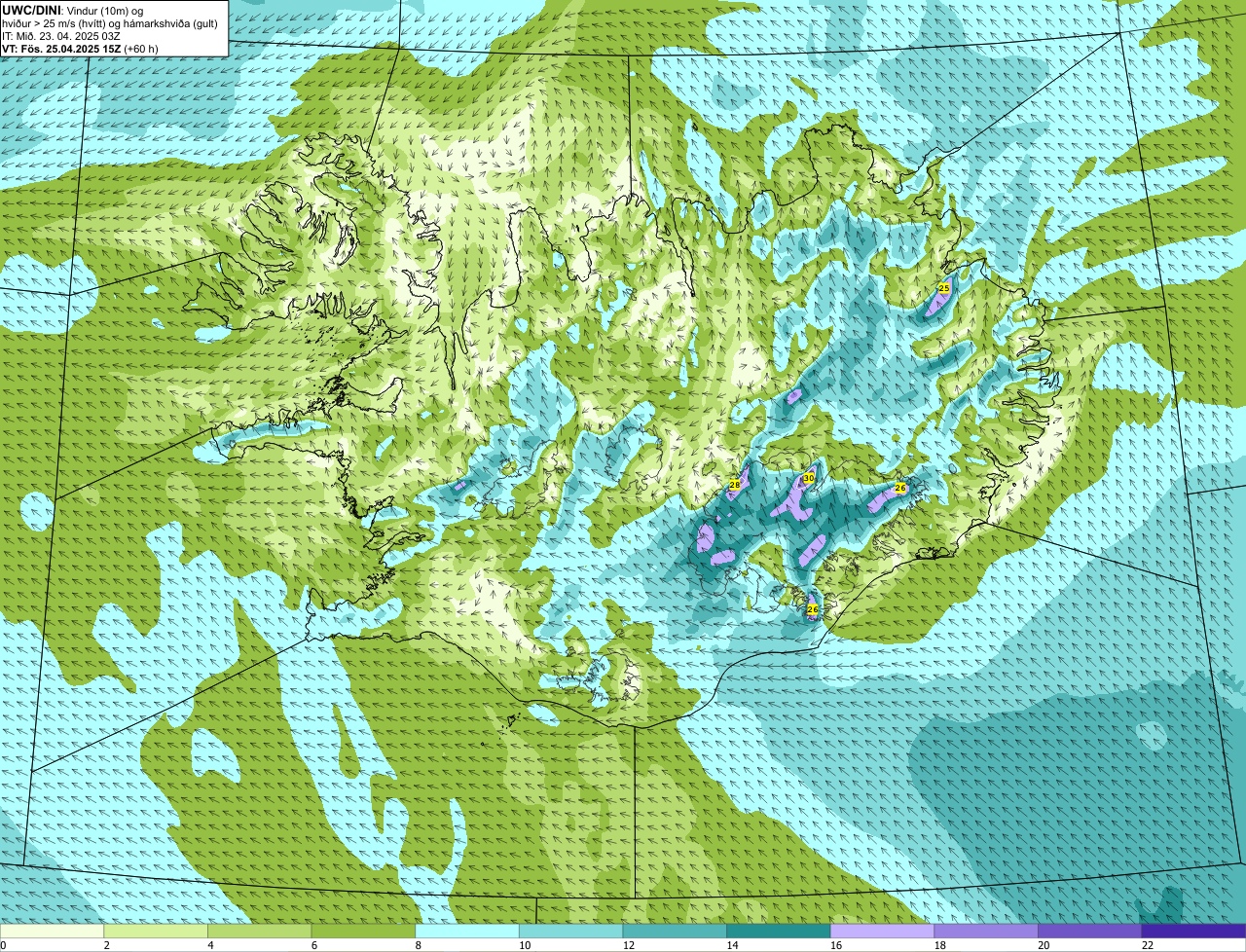Click the 12–14 m/s teal legend swatch

click(x=675, y=931)
